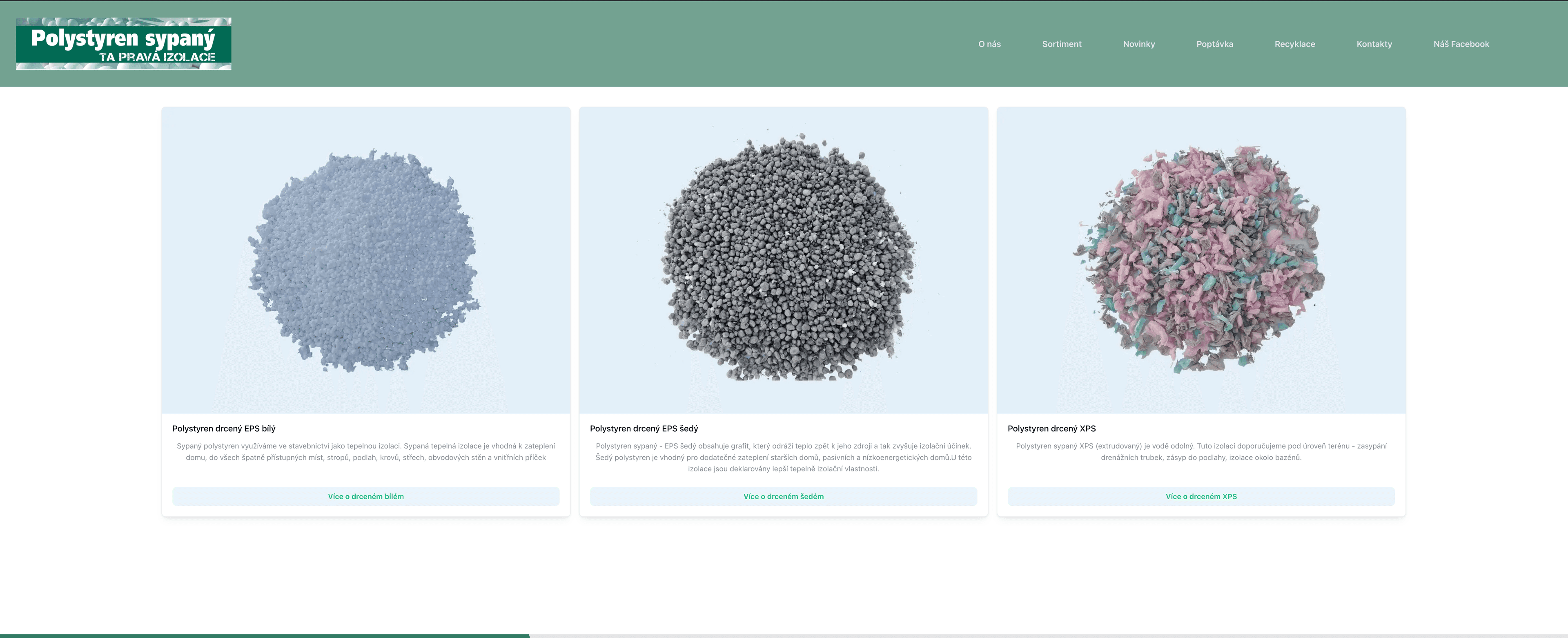Click the Polystyren drcený XPS heading
Image resolution: width=1568 pixels, height=638 pixels.
(1051, 428)
